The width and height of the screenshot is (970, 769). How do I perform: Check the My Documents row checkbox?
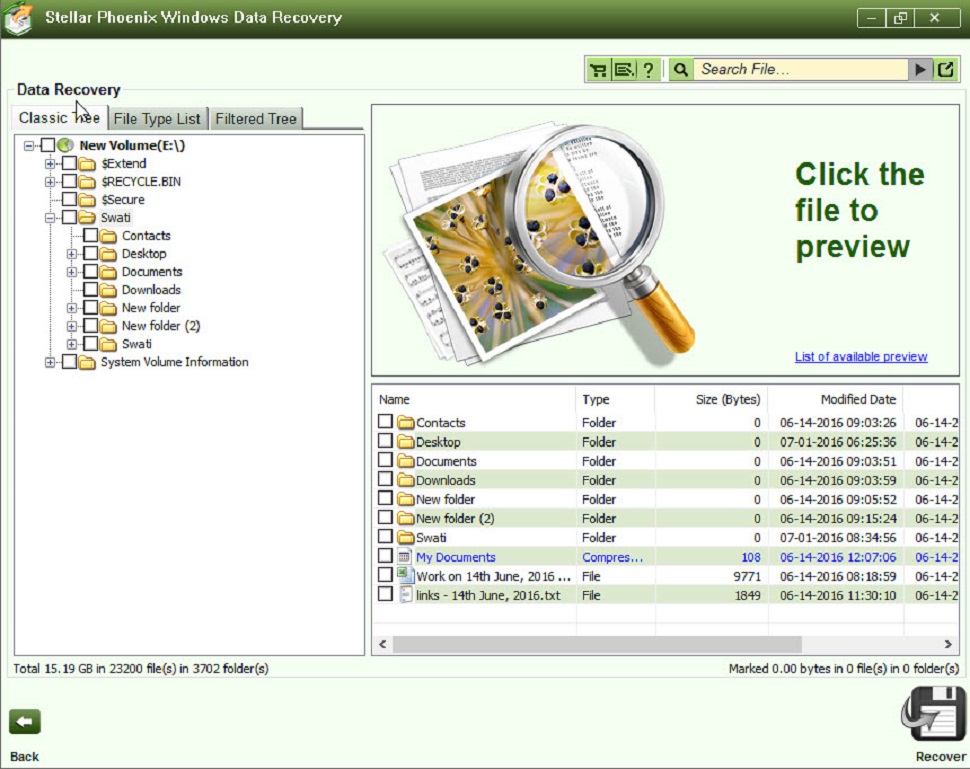click(385, 556)
